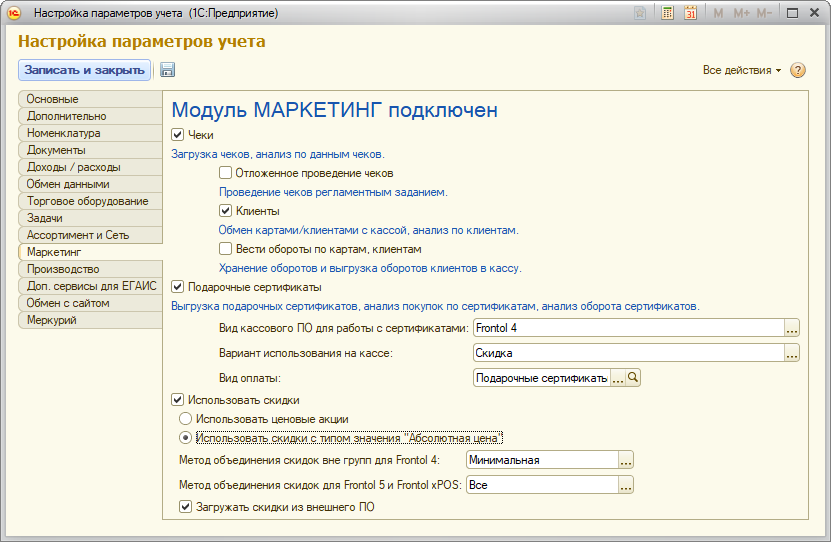Click the Настройка параметров учета page title
Screen dimensions: 831x542
(x=142, y=41)
